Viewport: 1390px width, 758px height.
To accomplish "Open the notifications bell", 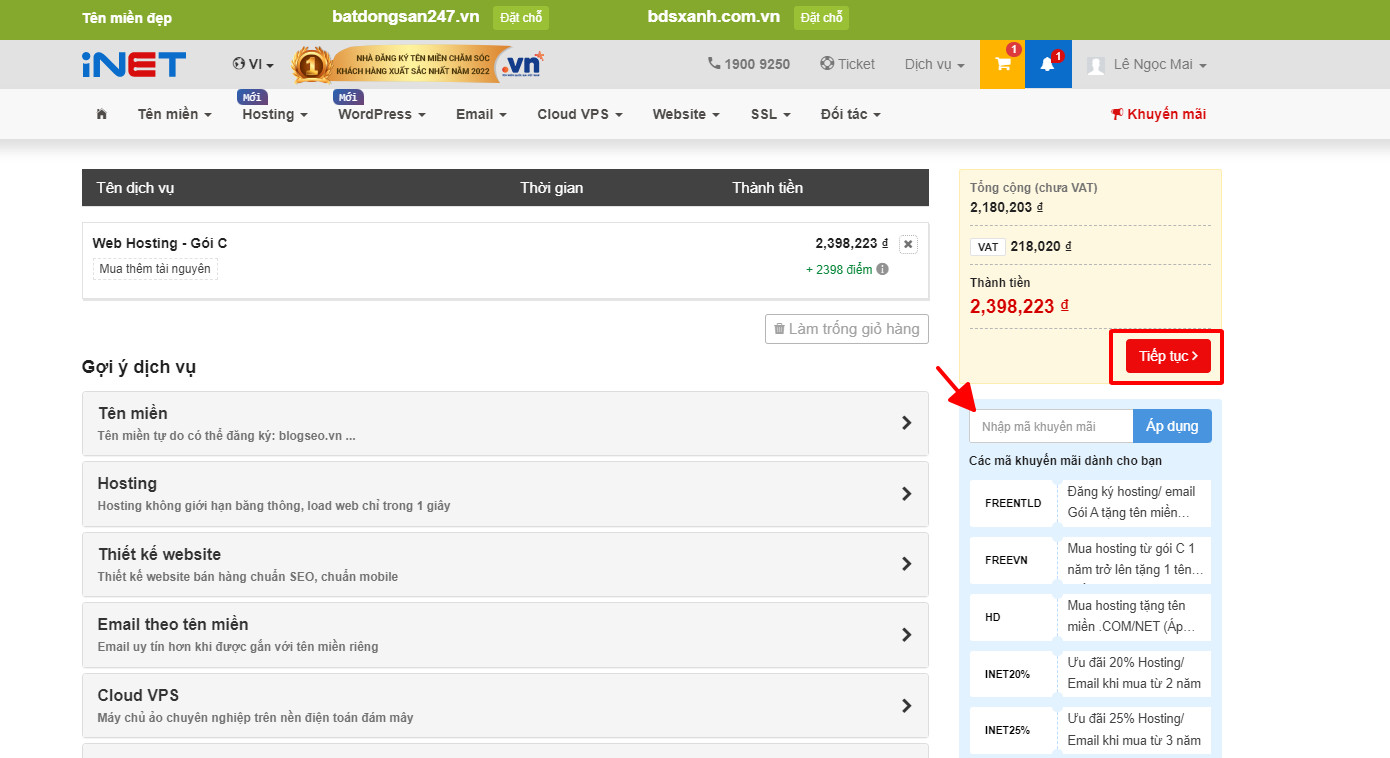I will [x=1048, y=64].
